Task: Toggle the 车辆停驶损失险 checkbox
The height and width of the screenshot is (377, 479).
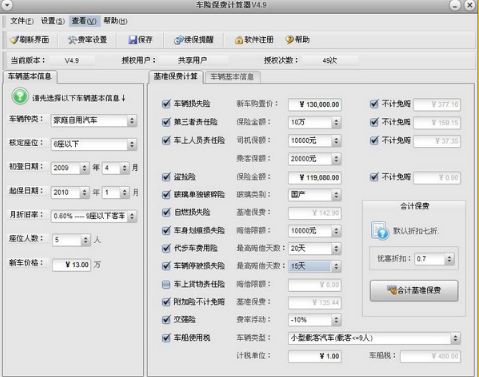Action: (x=166, y=266)
